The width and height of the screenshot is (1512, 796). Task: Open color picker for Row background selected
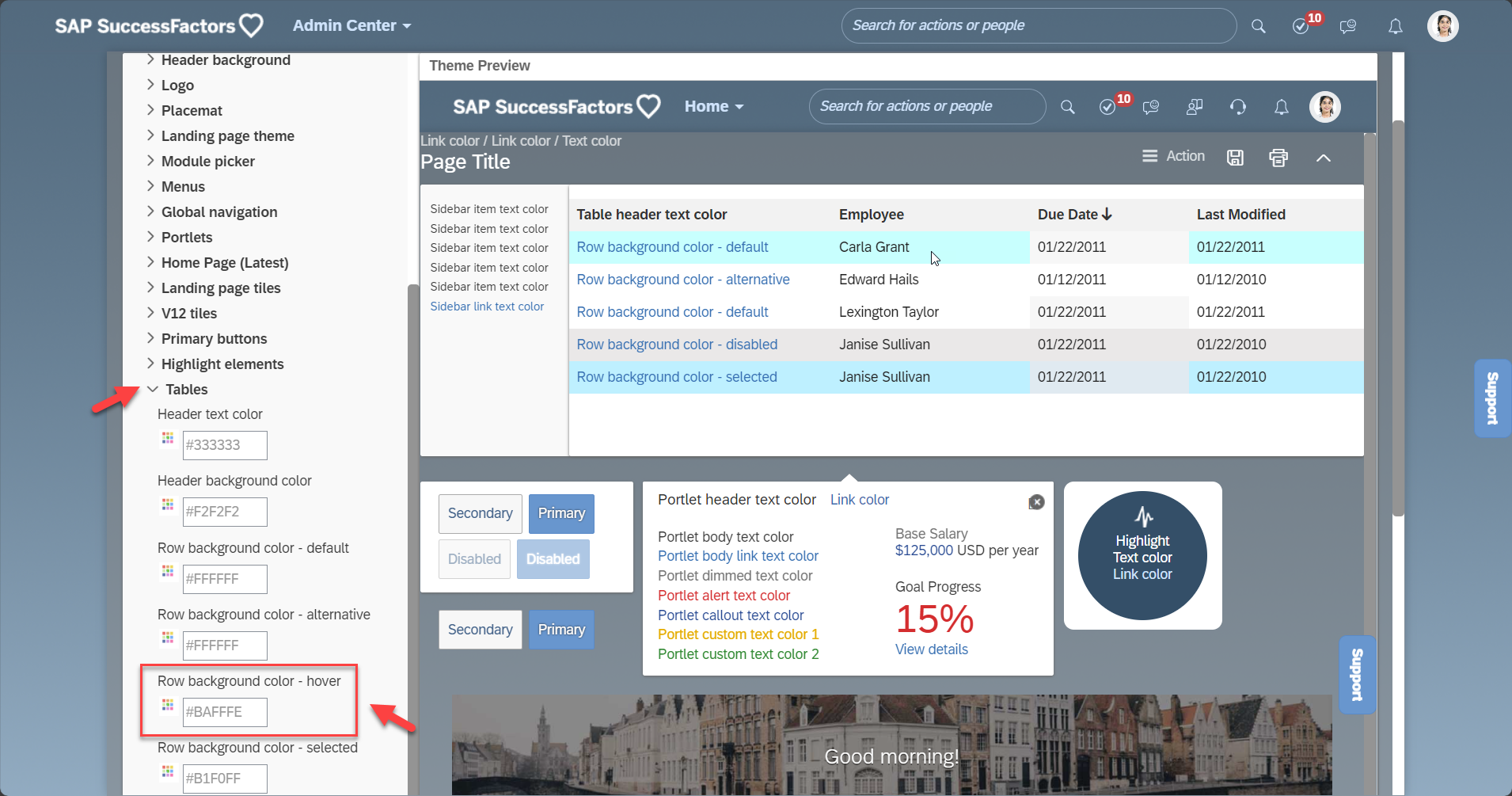168,771
